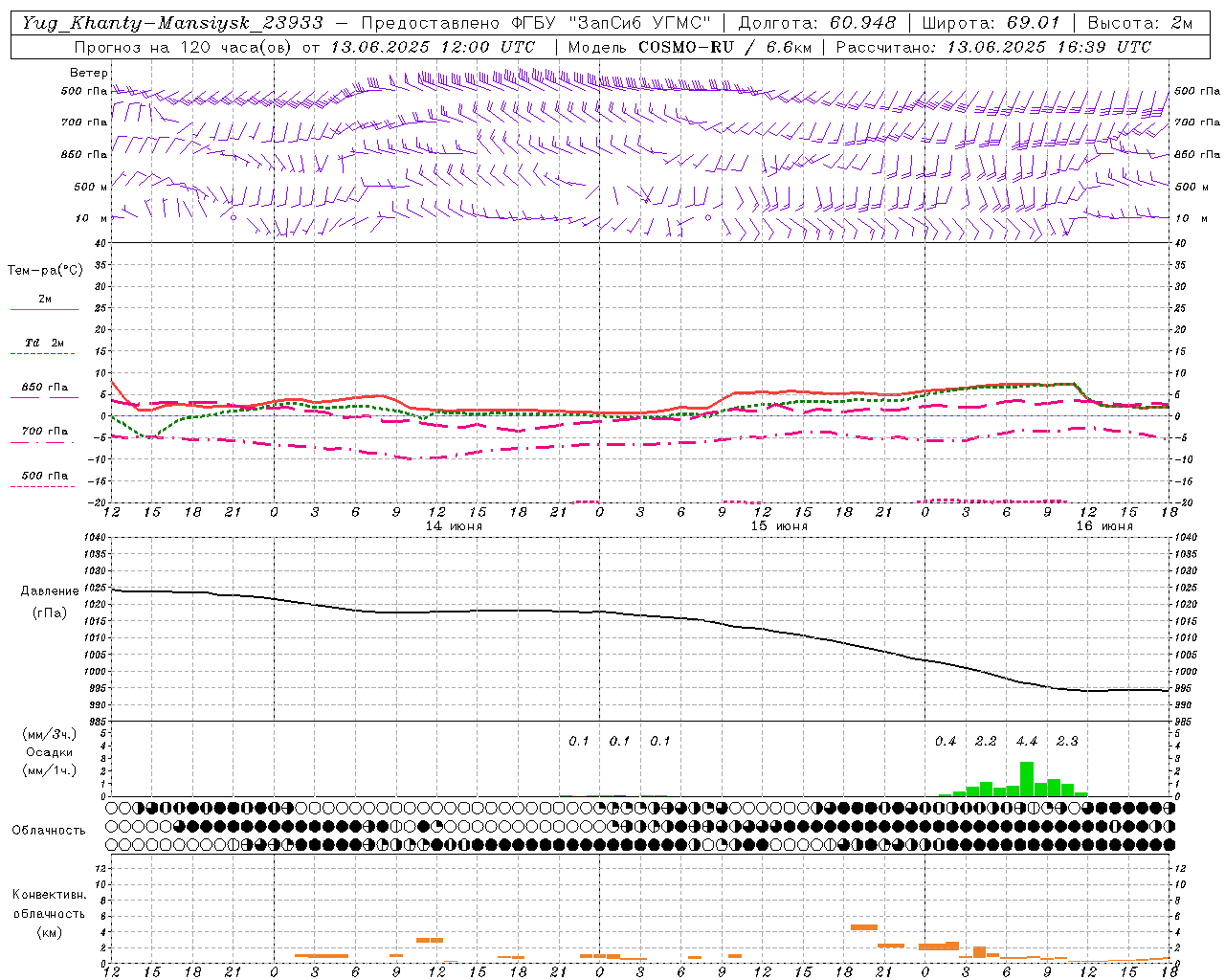Select the 2.3 precipitation value
The image size is (1225, 980).
[x=1067, y=742]
